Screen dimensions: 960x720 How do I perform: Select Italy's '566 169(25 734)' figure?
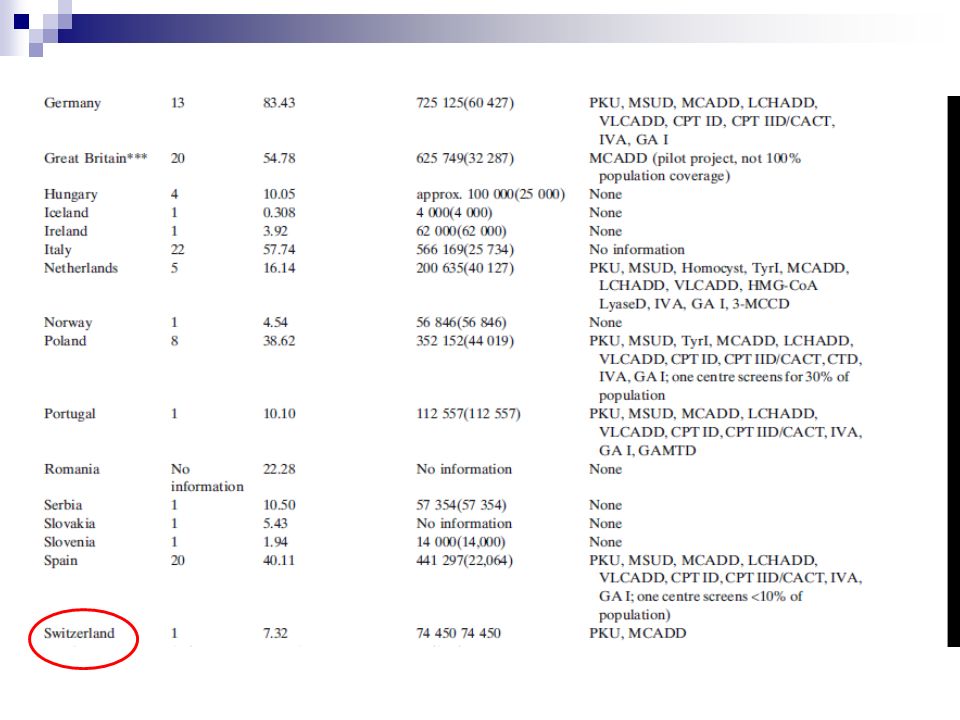[x=465, y=249]
